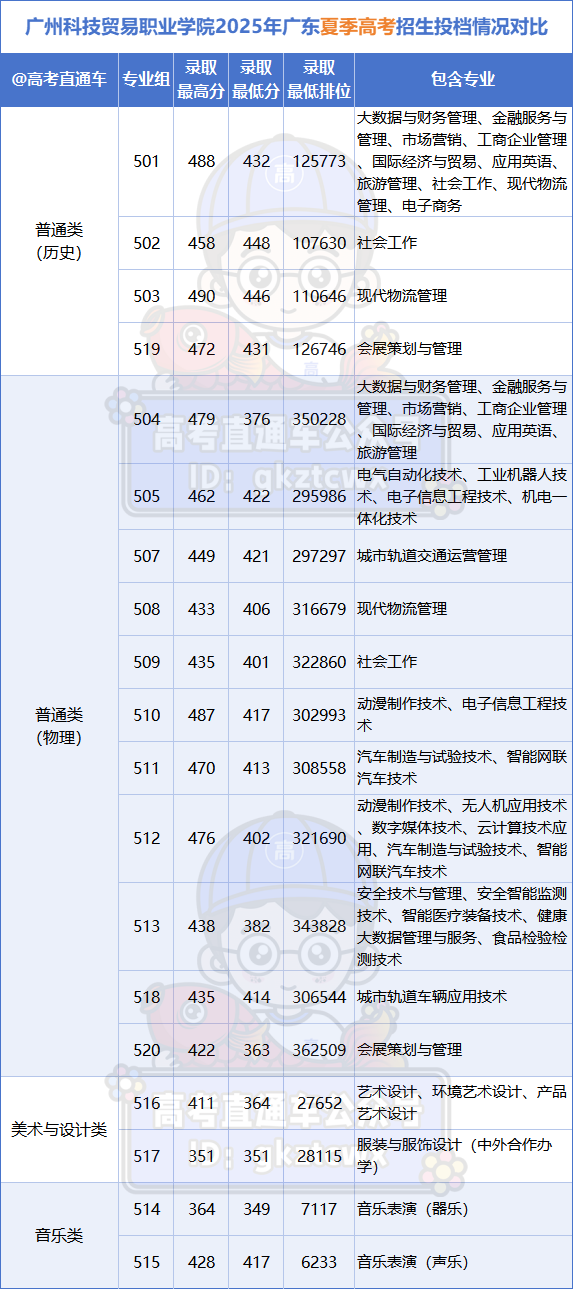The height and width of the screenshot is (1289, 573).
Task: Select the 普通类(物理) category cell
Action: click(59, 726)
